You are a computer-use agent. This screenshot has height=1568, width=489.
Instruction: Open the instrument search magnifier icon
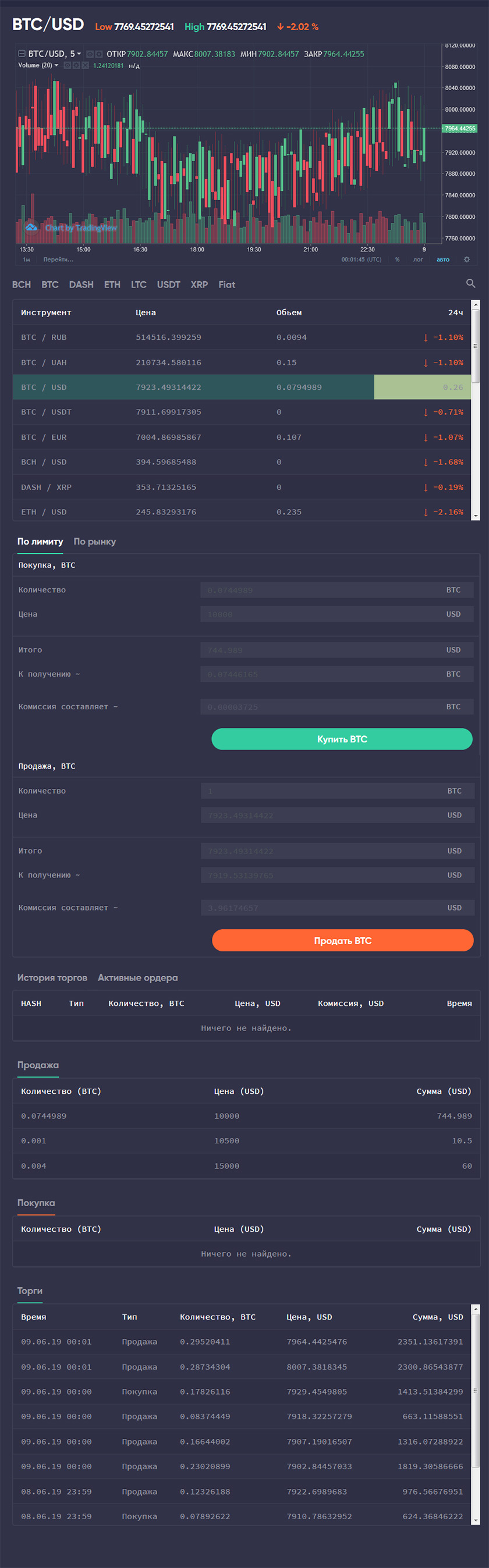pyautogui.click(x=470, y=284)
